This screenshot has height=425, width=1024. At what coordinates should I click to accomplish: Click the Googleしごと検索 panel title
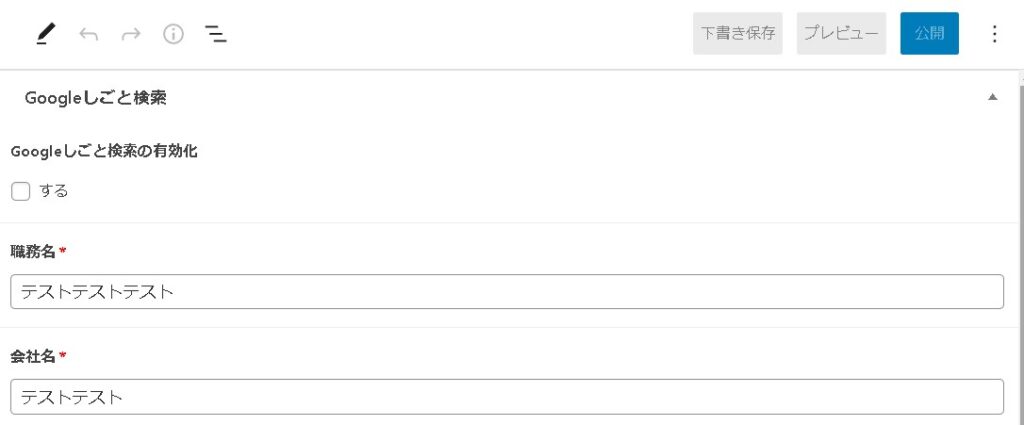(95, 98)
